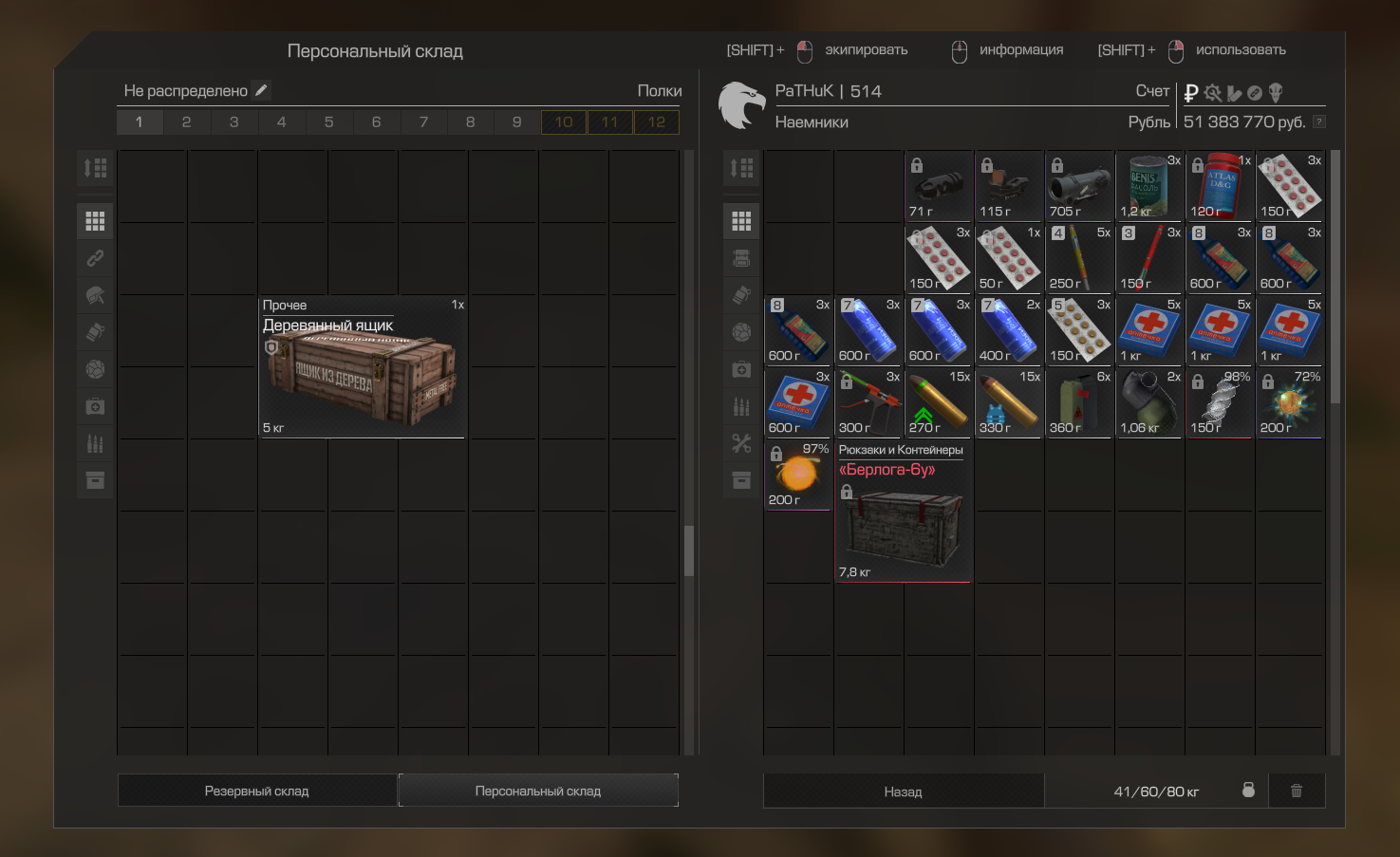Select the skull currency icon
This screenshot has width=1400, height=857.
click(x=1276, y=93)
